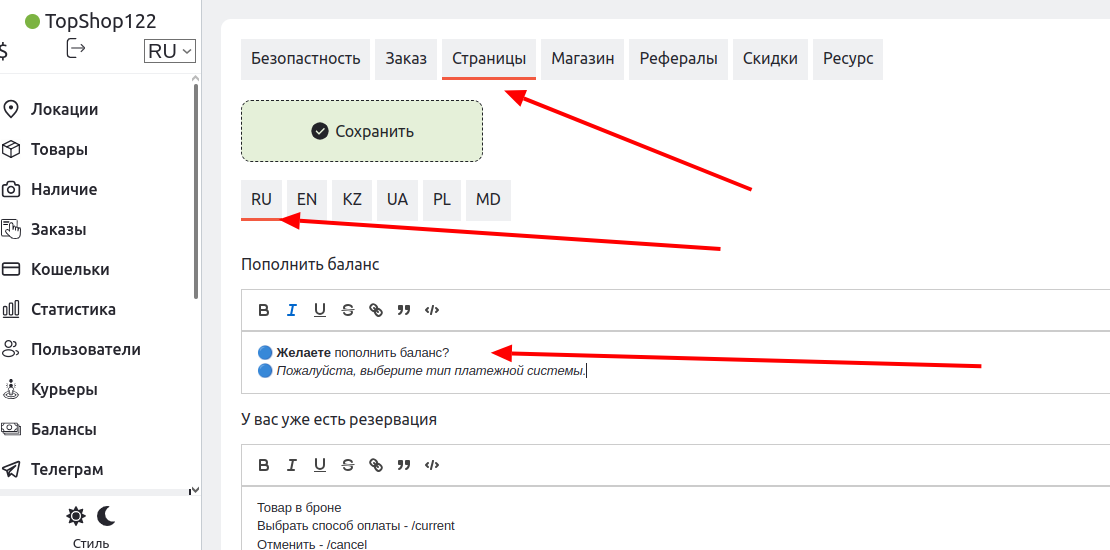Image resolution: width=1110 pixels, height=550 pixels.
Task: Switch to light theme with sun icon
Action: [x=76, y=516]
